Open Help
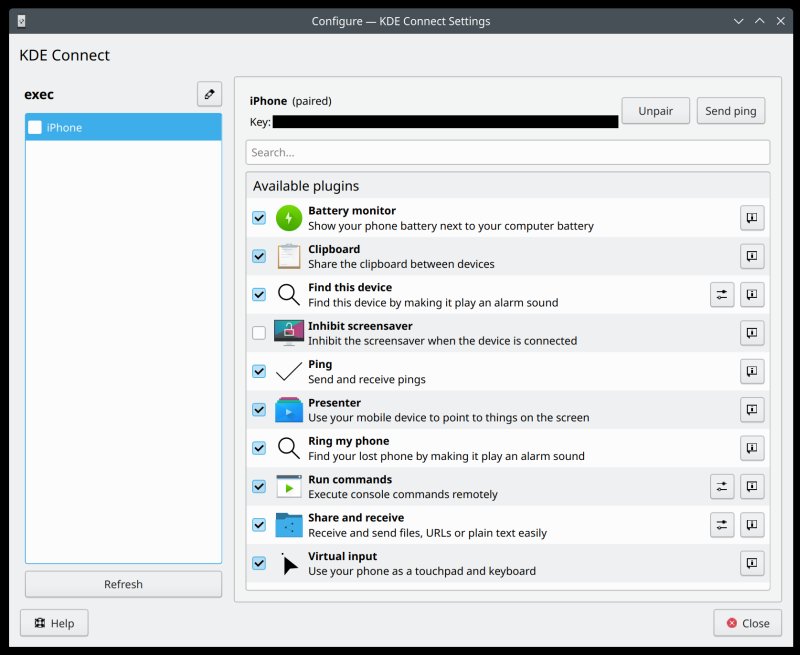 (x=54, y=623)
